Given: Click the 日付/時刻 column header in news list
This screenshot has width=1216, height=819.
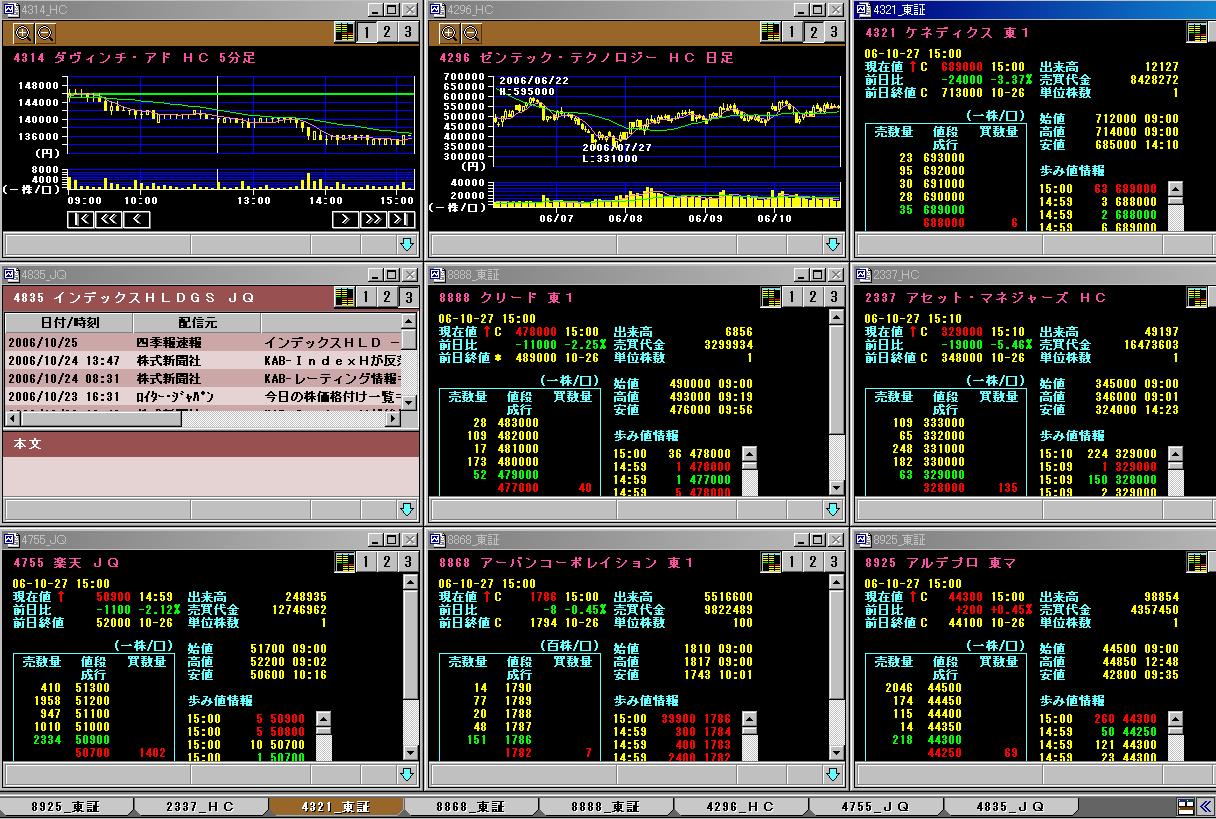Looking at the screenshot, I should (x=69, y=323).
